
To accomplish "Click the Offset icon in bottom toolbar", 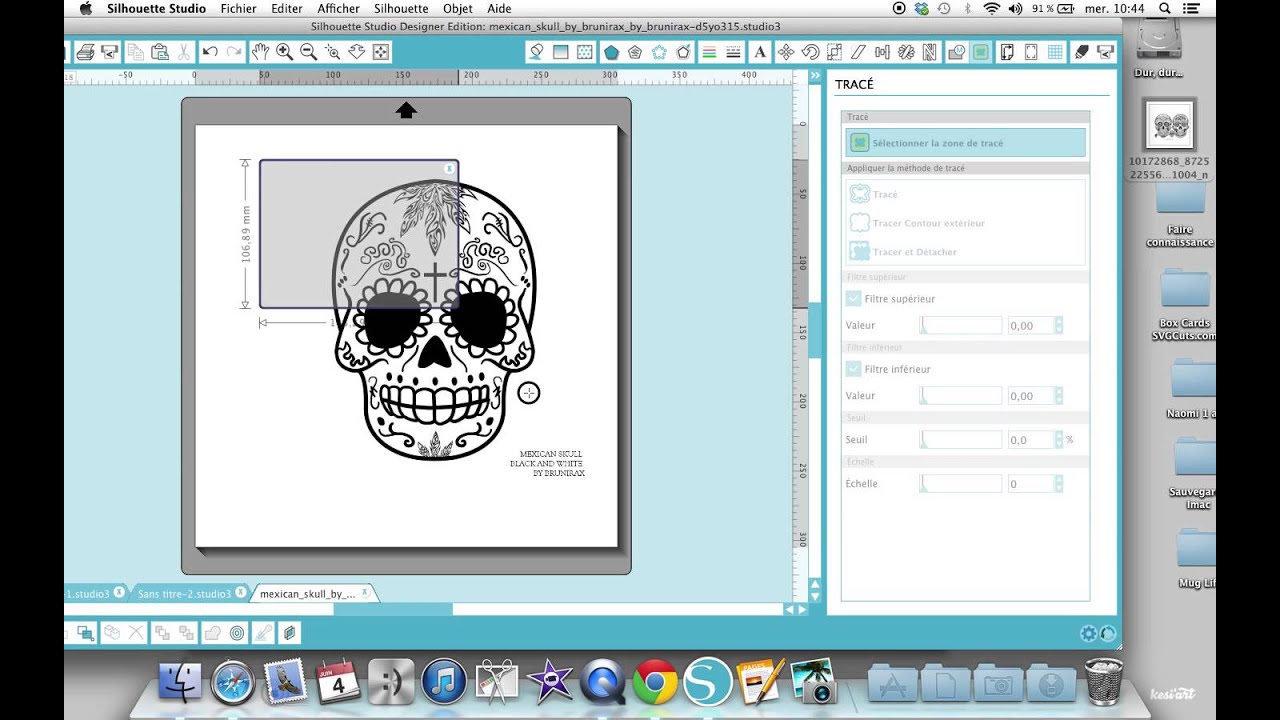I will [237, 633].
